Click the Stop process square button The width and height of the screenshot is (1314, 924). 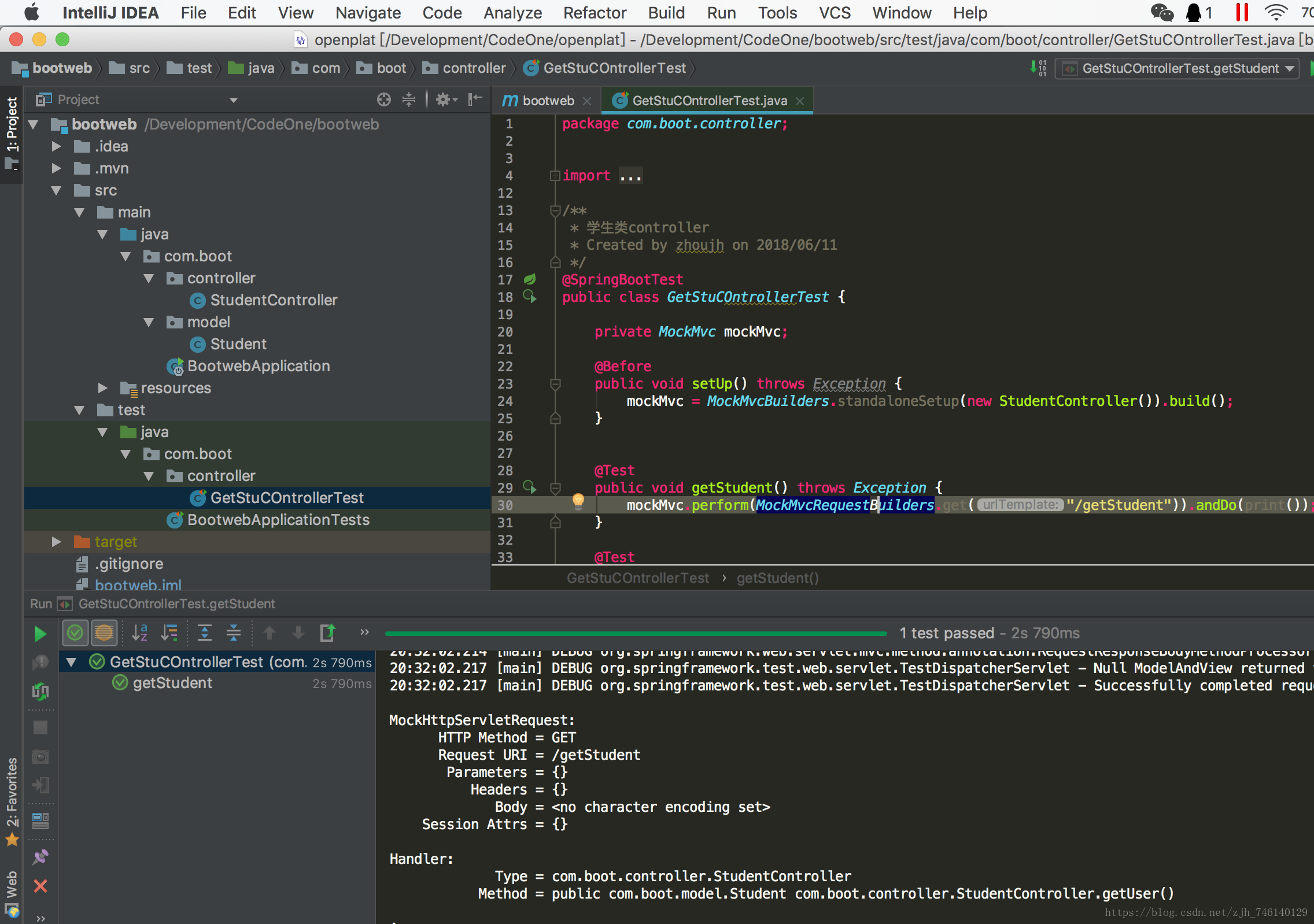tap(40, 727)
